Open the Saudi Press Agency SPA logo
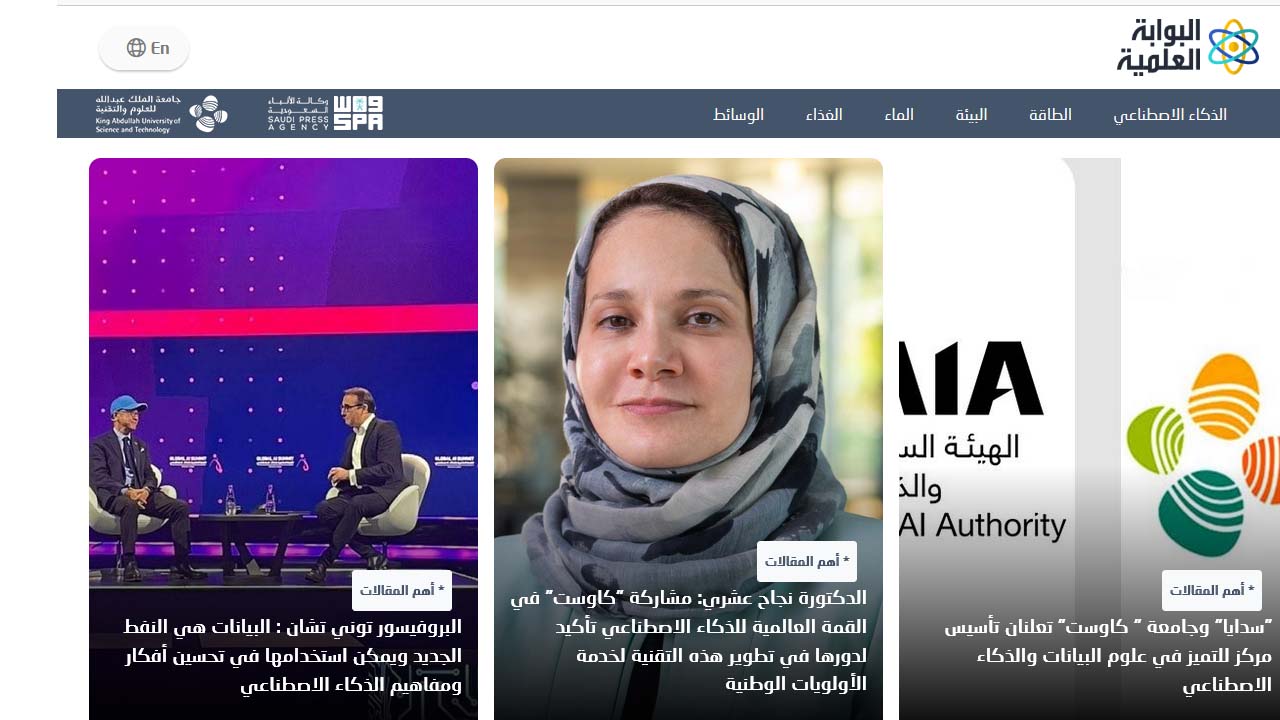The width and height of the screenshot is (1280, 720). click(325, 113)
